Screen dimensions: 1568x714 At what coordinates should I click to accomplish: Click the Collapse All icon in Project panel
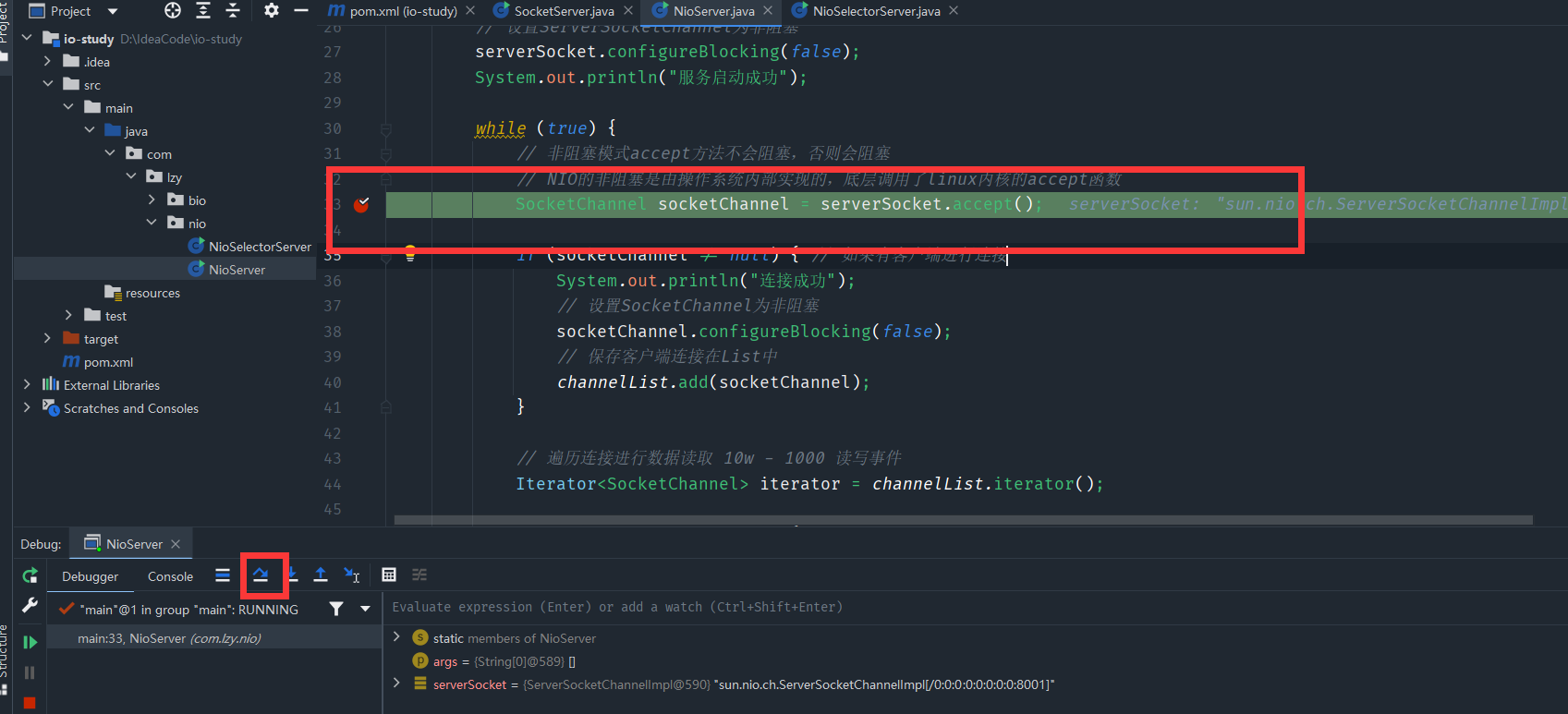click(233, 11)
